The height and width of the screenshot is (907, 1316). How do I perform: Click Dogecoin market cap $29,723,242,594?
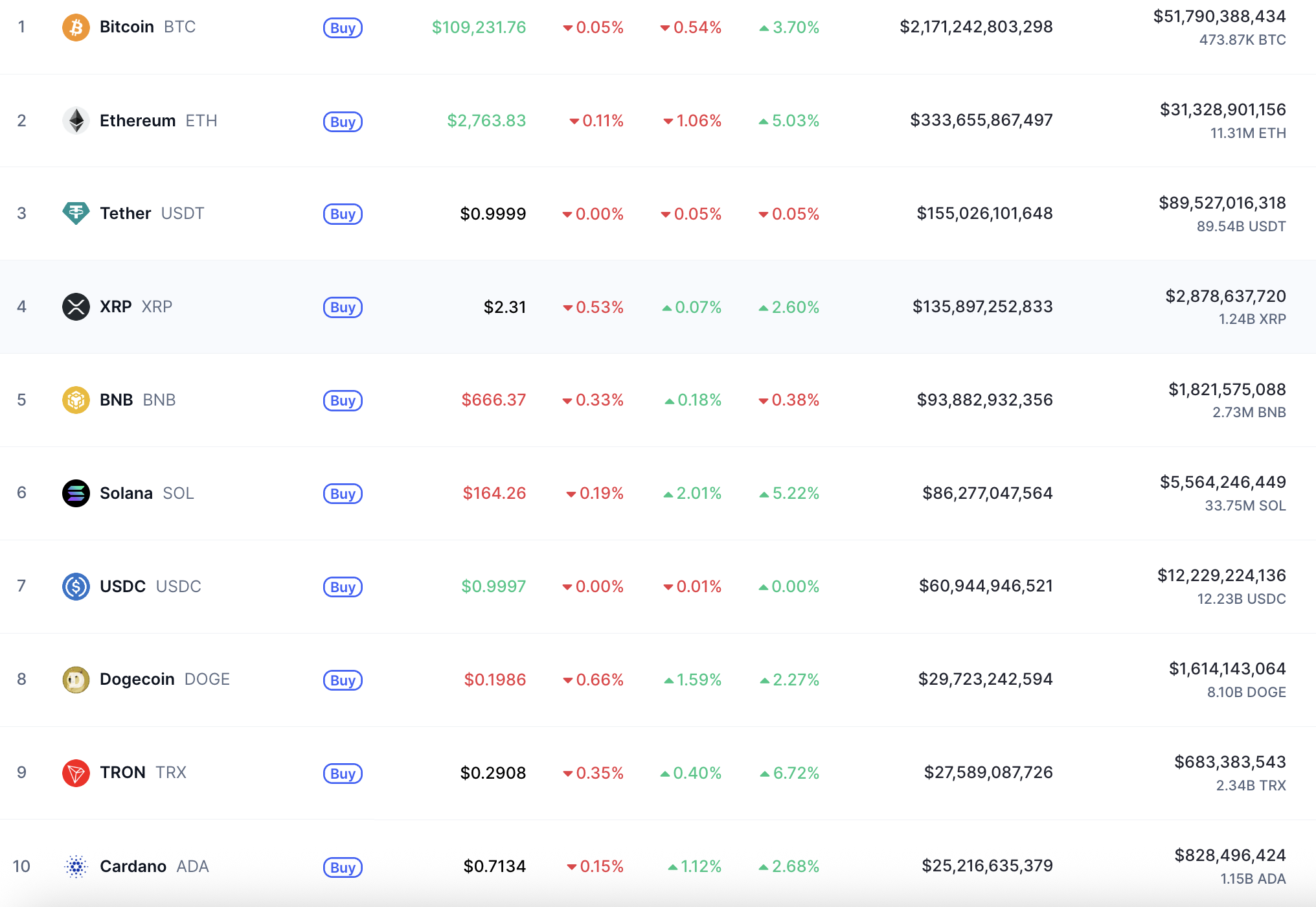[985, 679]
